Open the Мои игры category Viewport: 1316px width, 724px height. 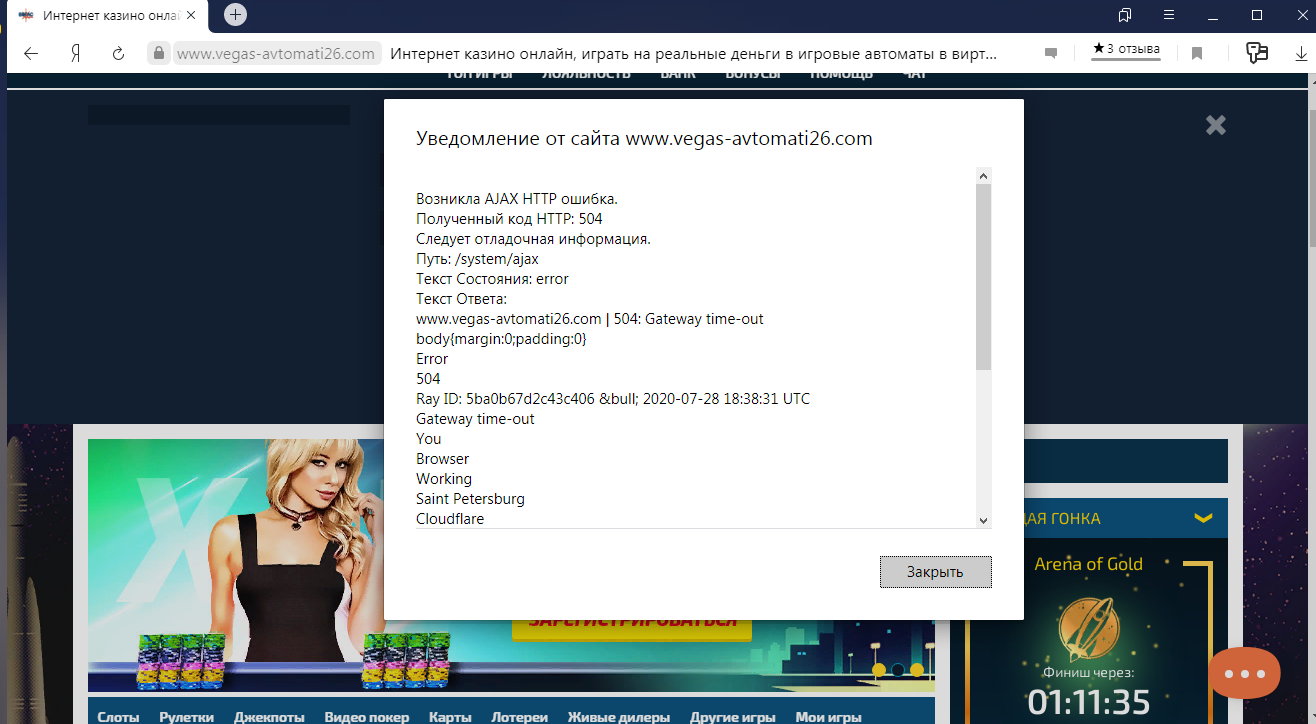828,717
